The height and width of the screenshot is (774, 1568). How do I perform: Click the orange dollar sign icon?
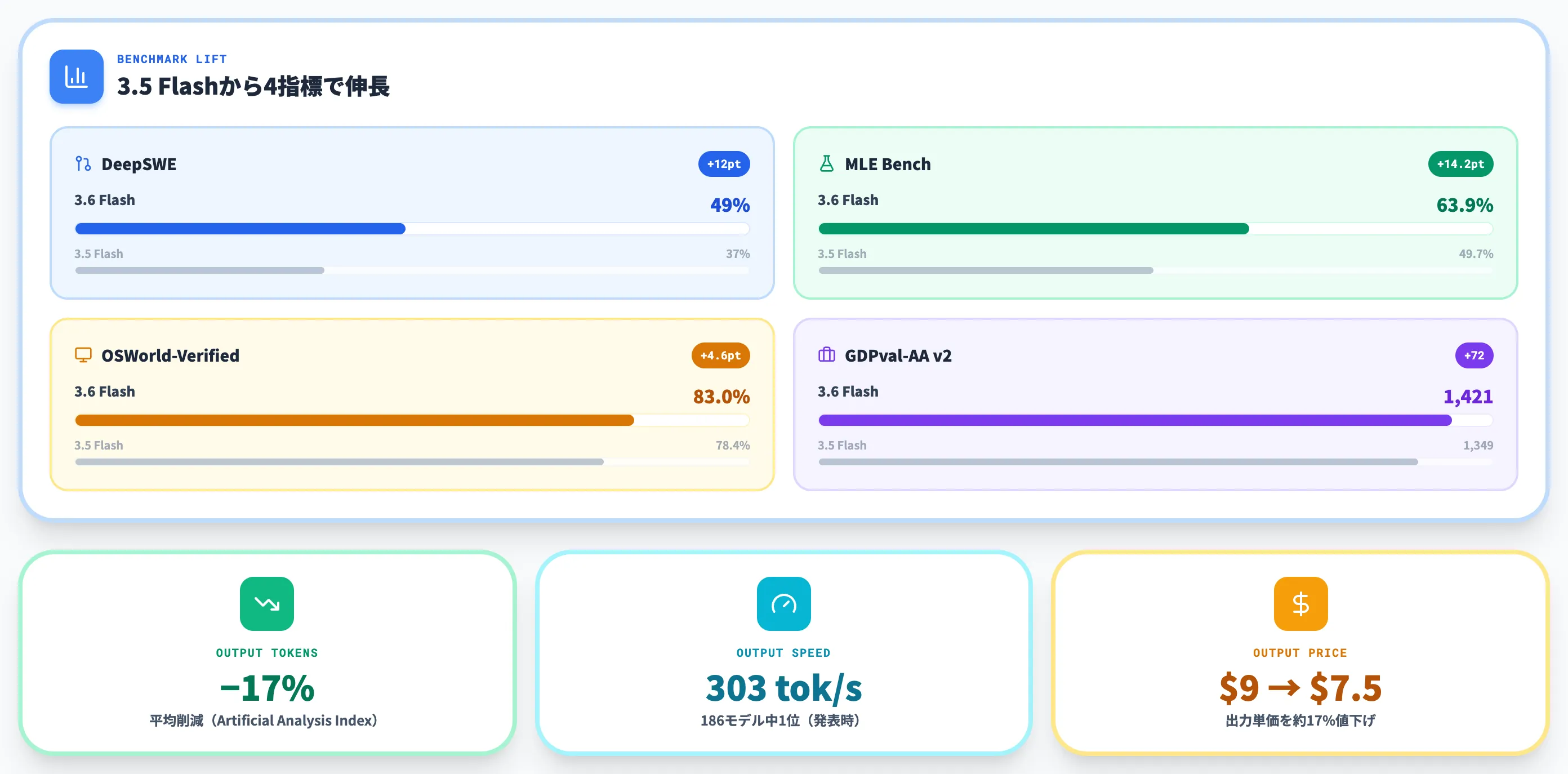click(1300, 603)
